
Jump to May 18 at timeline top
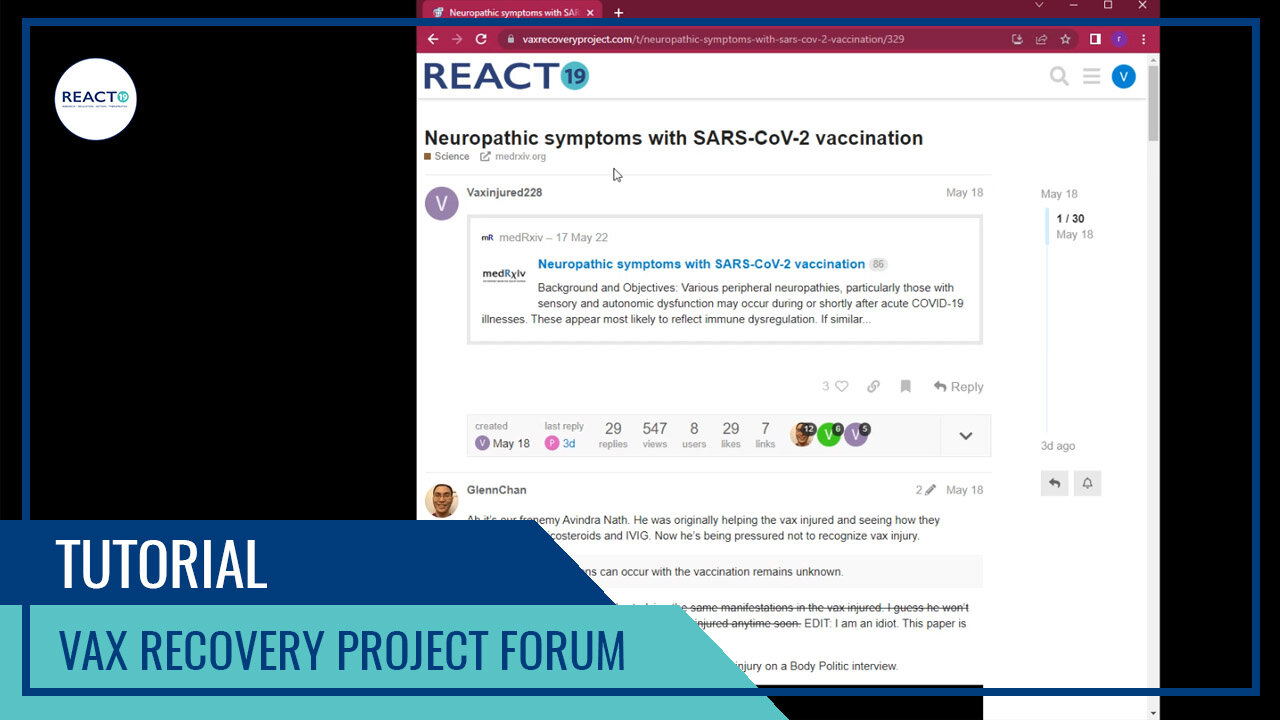(x=1059, y=194)
